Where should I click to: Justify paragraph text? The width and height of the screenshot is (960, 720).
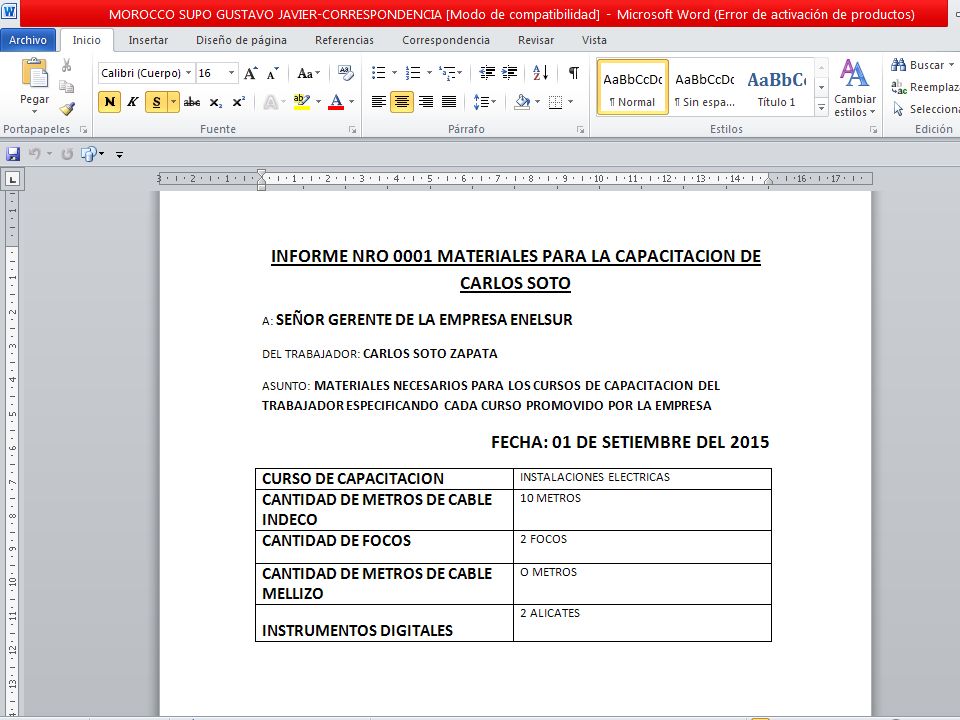(449, 102)
